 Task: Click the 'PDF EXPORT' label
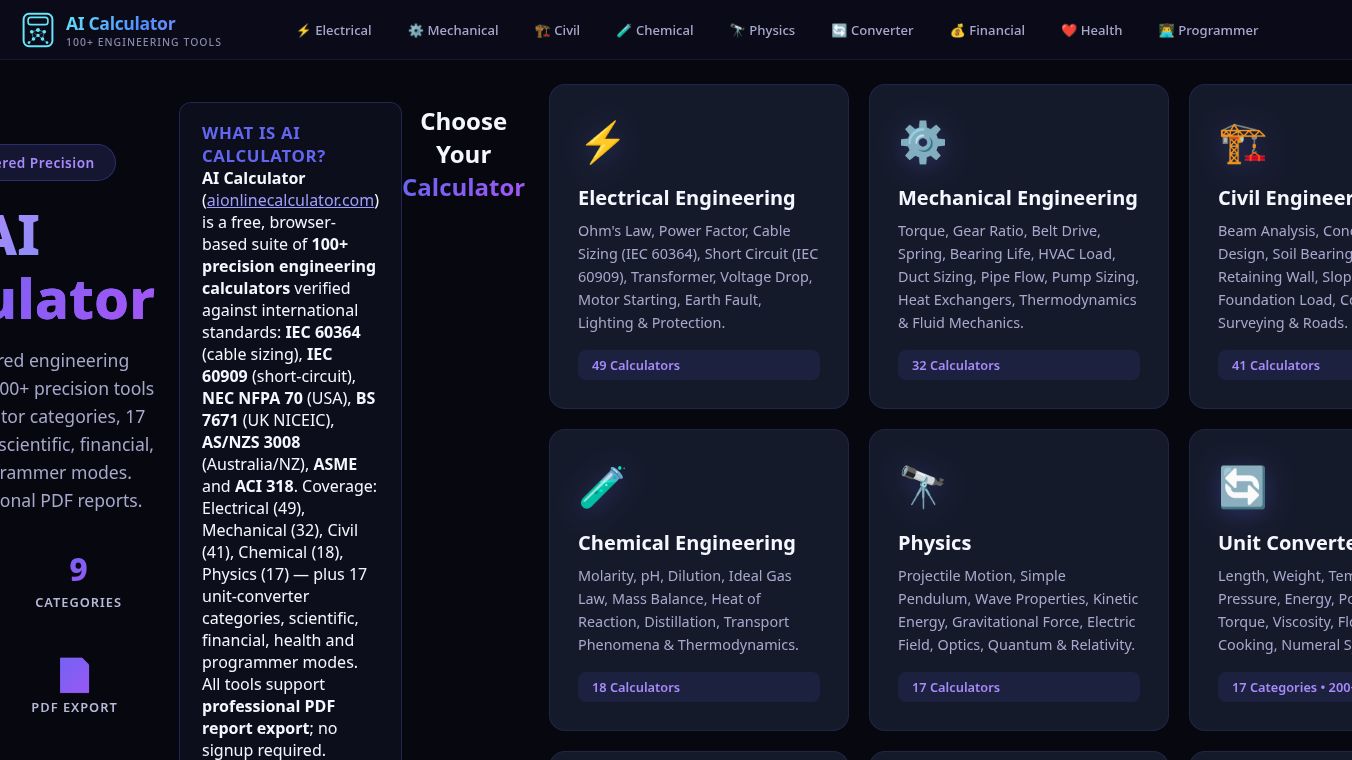[74, 707]
